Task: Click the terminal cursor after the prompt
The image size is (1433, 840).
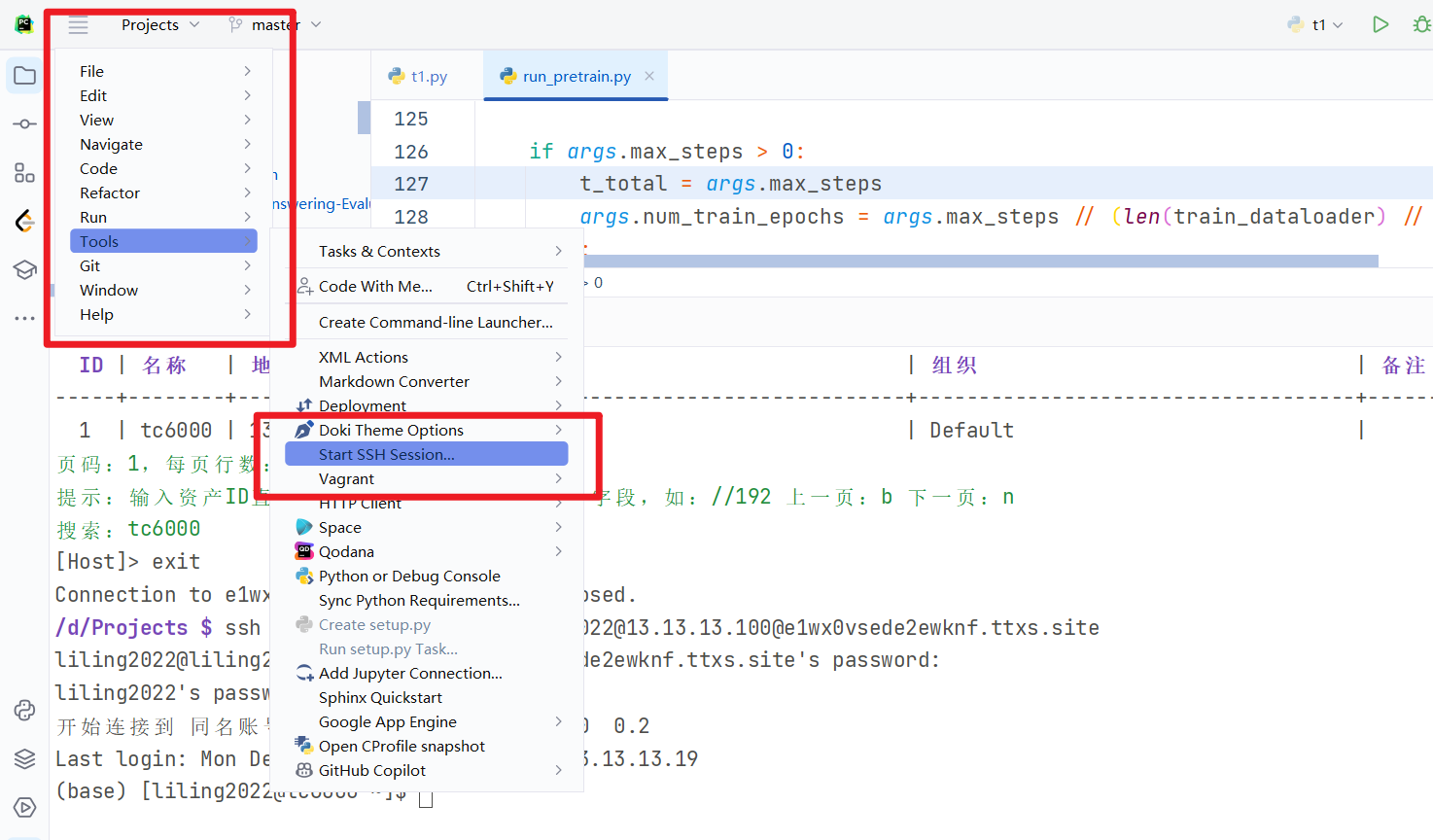Action: (x=426, y=798)
